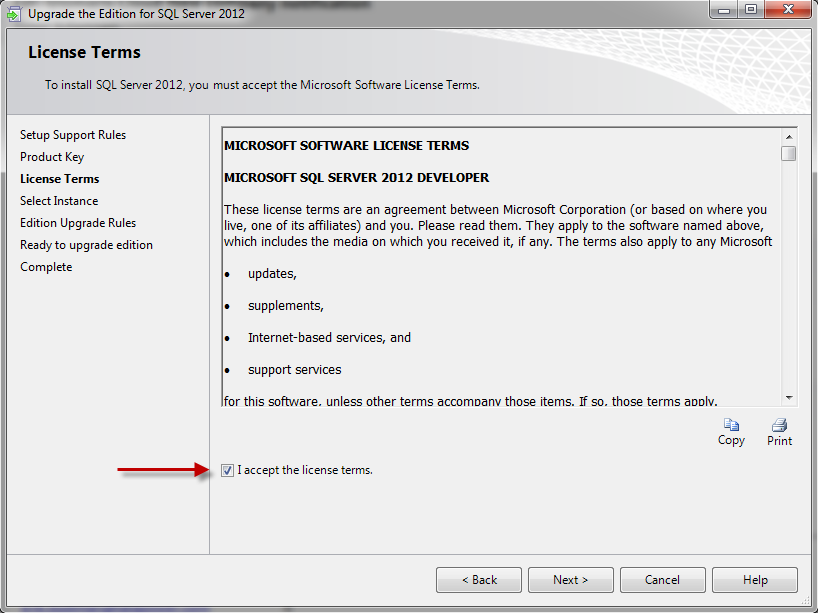Click the setup window title bar icon
Screen dimensions: 818x613
tap(14, 14)
